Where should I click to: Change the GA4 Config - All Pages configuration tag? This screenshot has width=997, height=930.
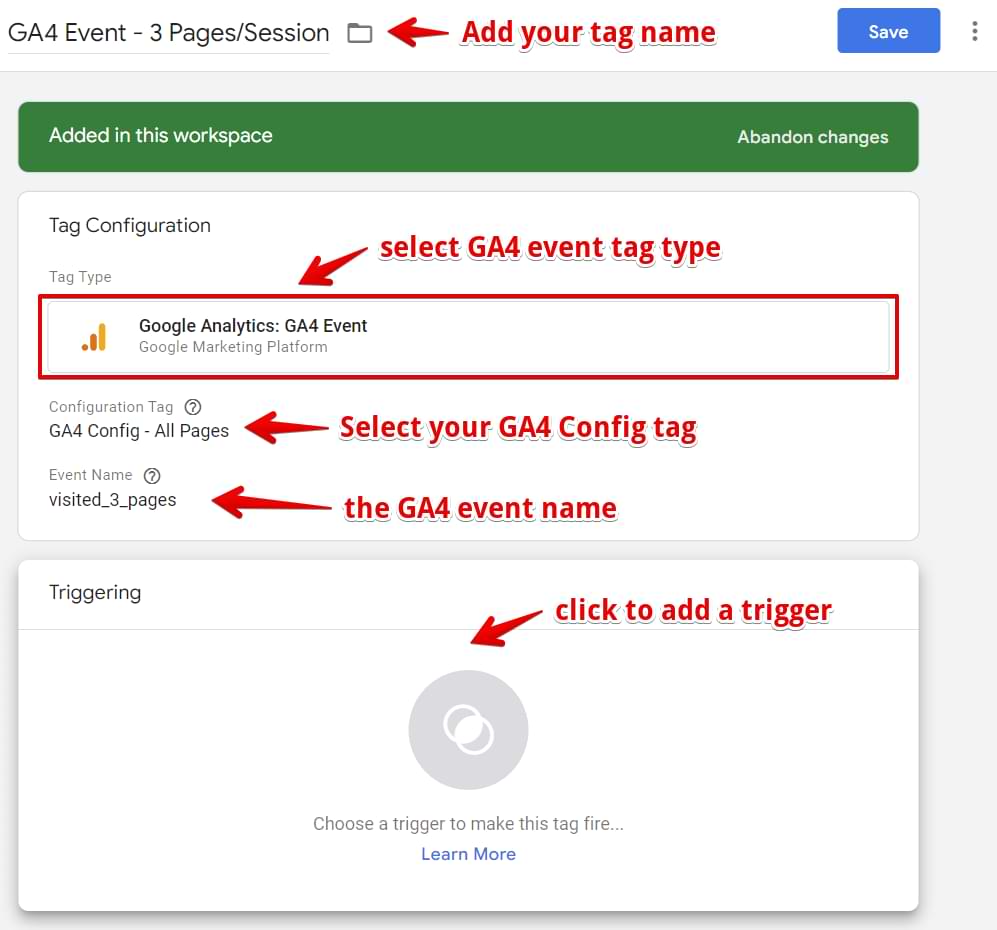[139, 431]
